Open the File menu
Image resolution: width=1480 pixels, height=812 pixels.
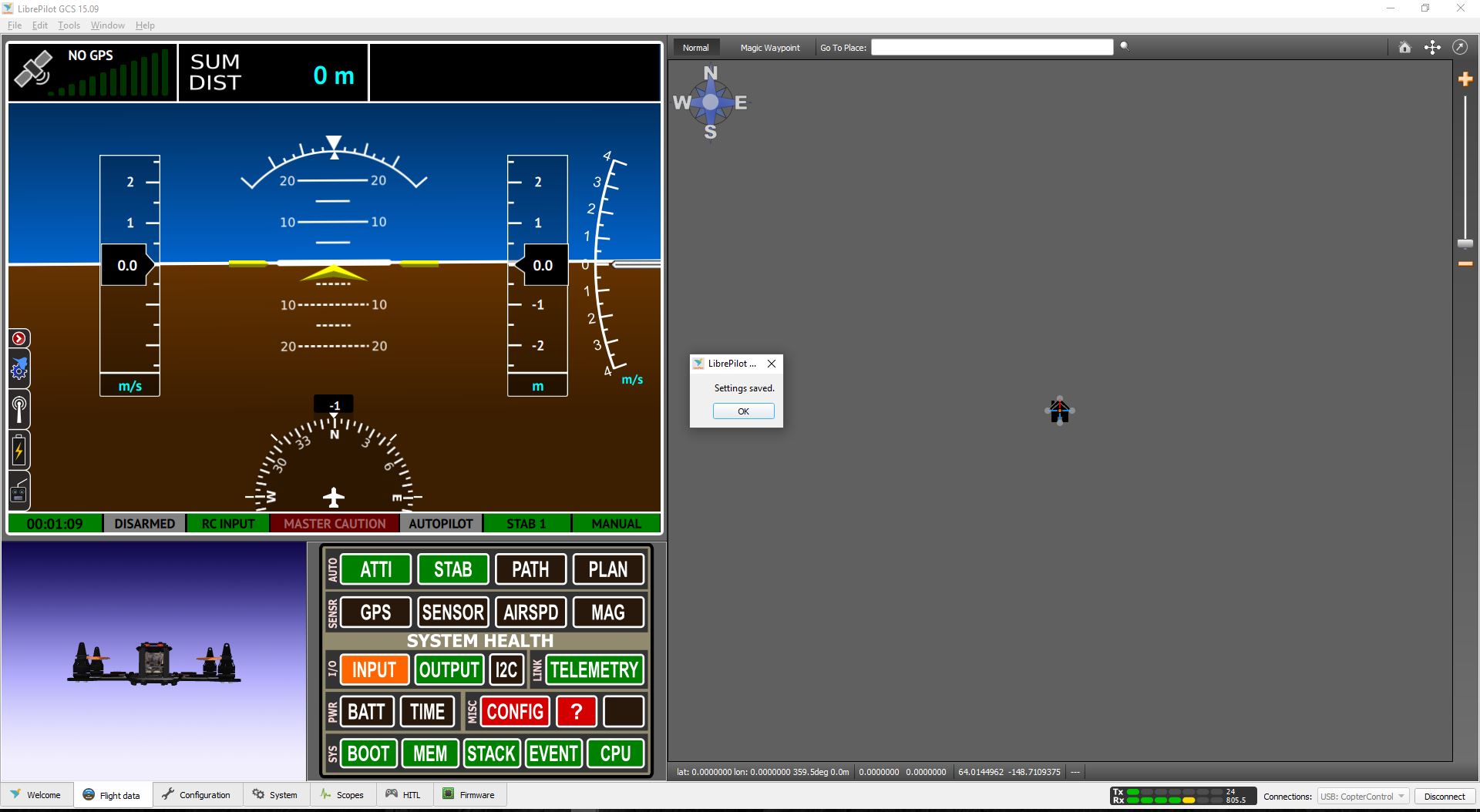pos(15,25)
